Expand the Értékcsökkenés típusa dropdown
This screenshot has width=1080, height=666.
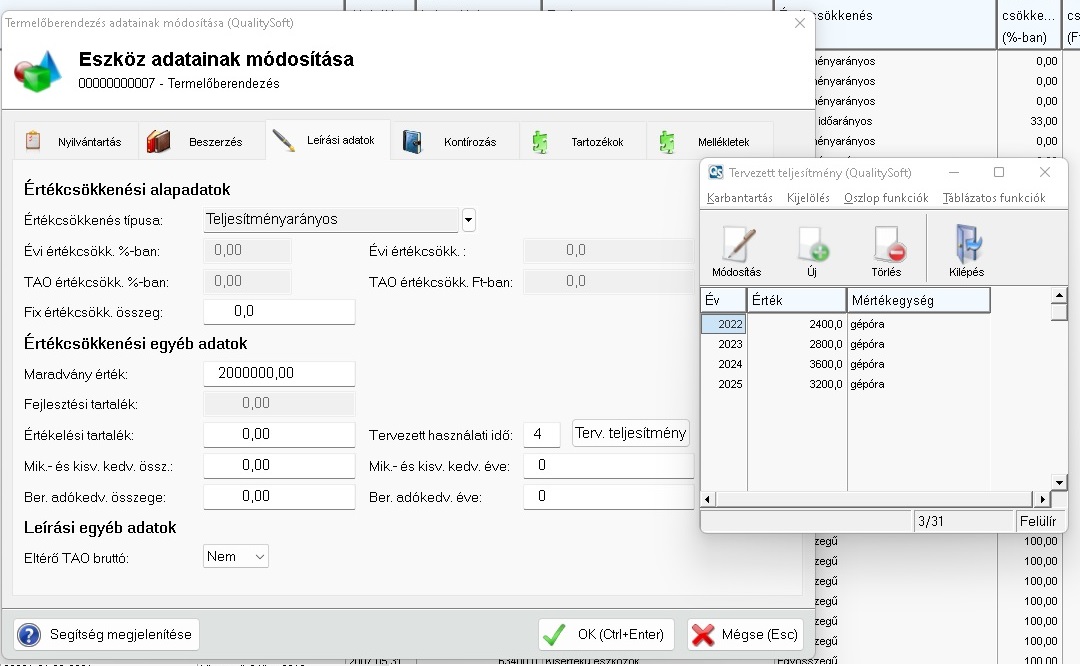pyautogui.click(x=468, y=220)
